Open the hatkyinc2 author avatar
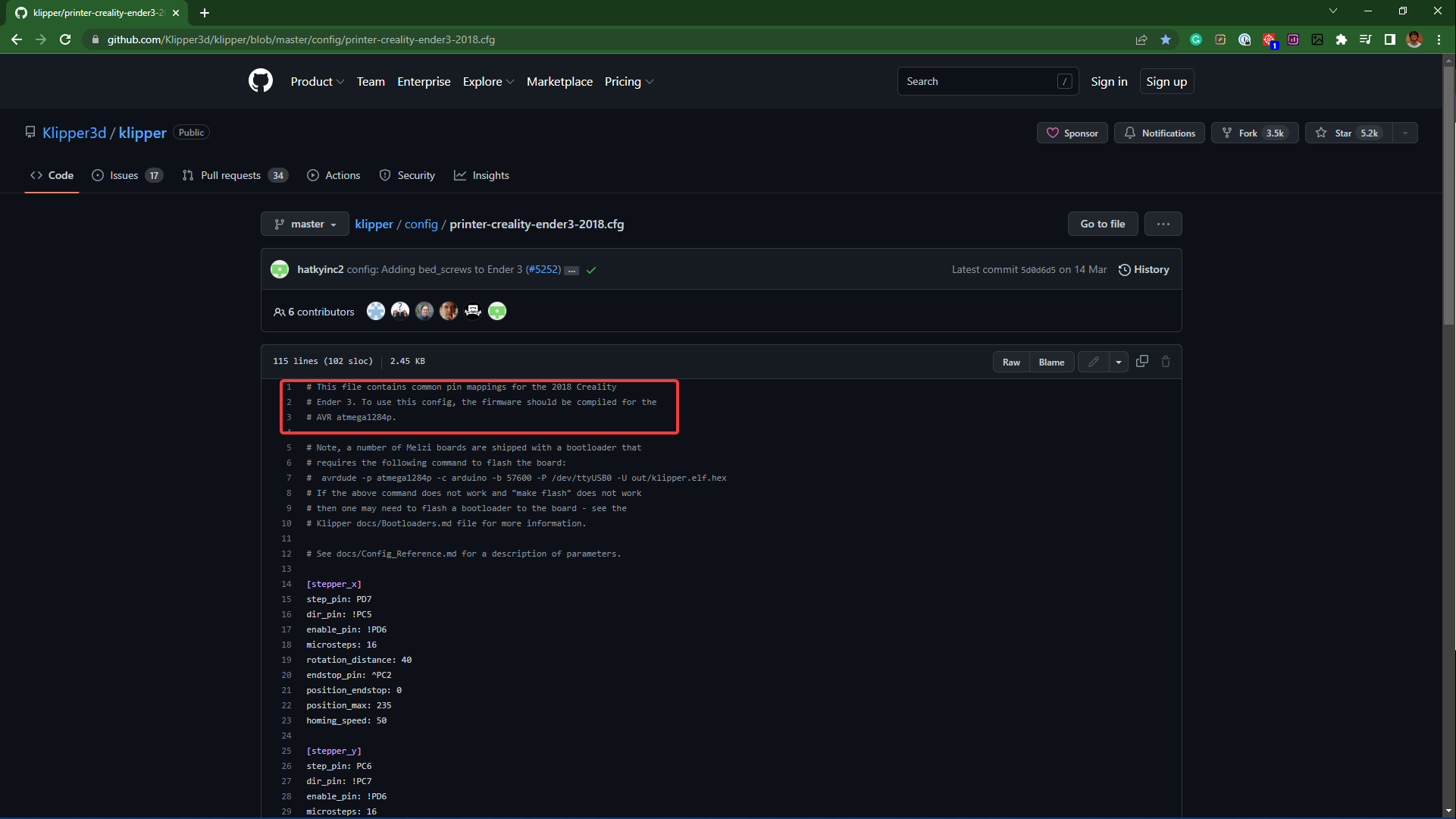 point(280,269)
